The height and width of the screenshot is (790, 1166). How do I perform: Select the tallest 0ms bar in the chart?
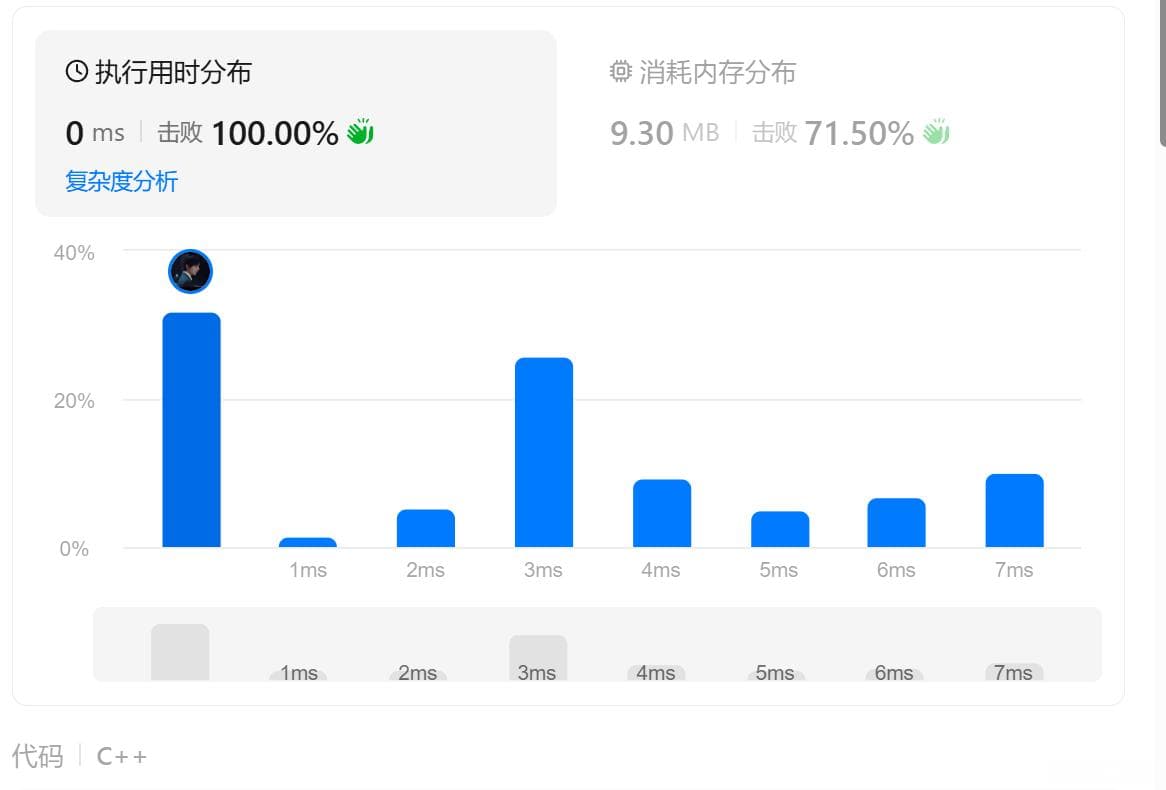click(191, 430)
